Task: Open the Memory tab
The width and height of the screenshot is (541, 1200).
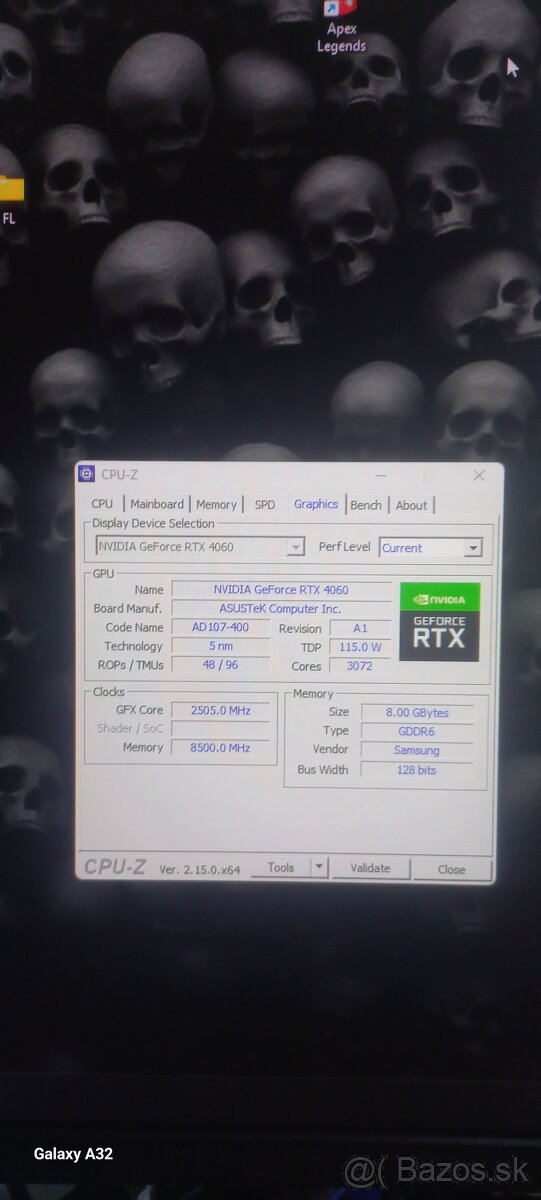Action: 216,505
